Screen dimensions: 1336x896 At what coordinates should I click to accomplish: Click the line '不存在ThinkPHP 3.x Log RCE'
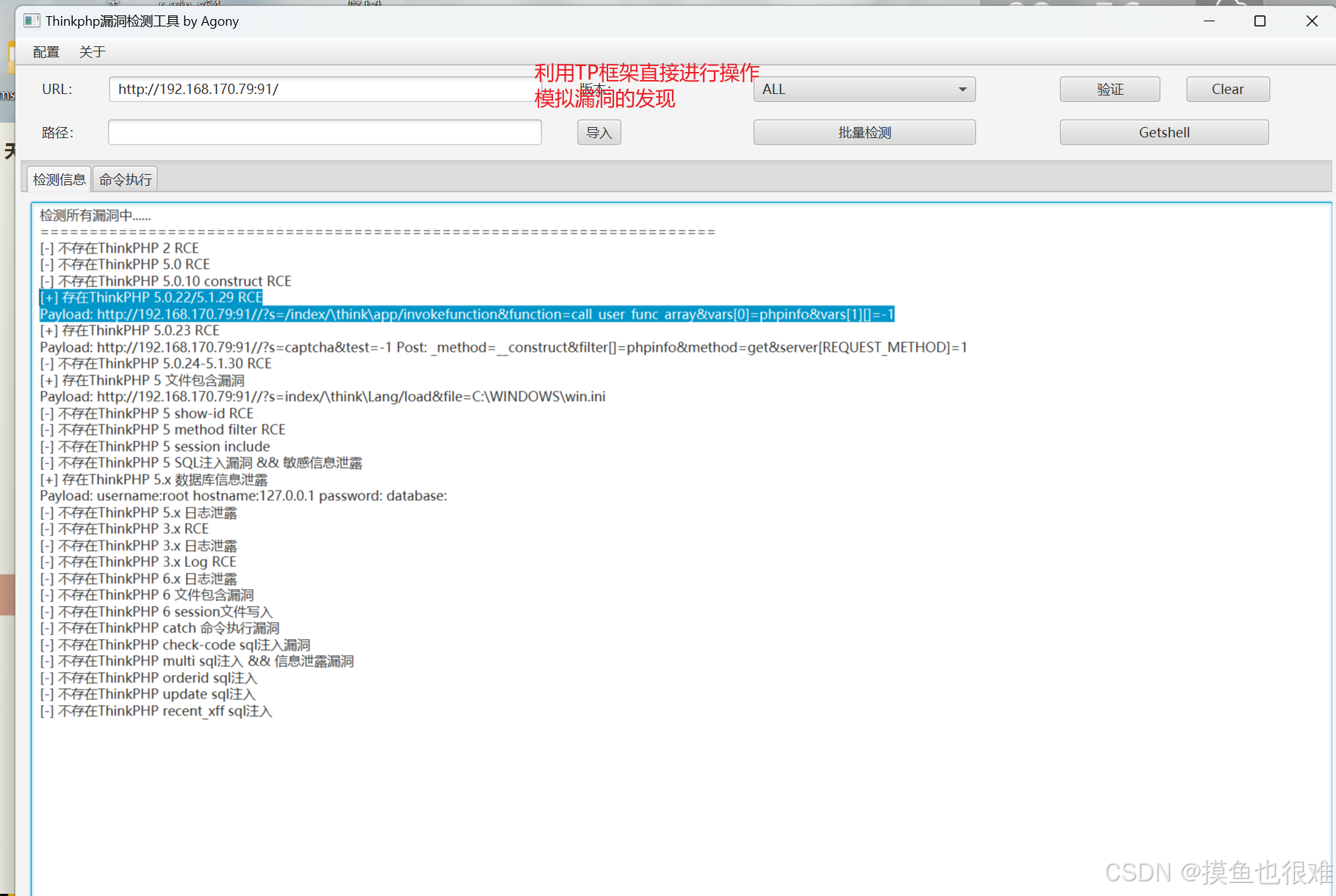[x=138, y=562]
